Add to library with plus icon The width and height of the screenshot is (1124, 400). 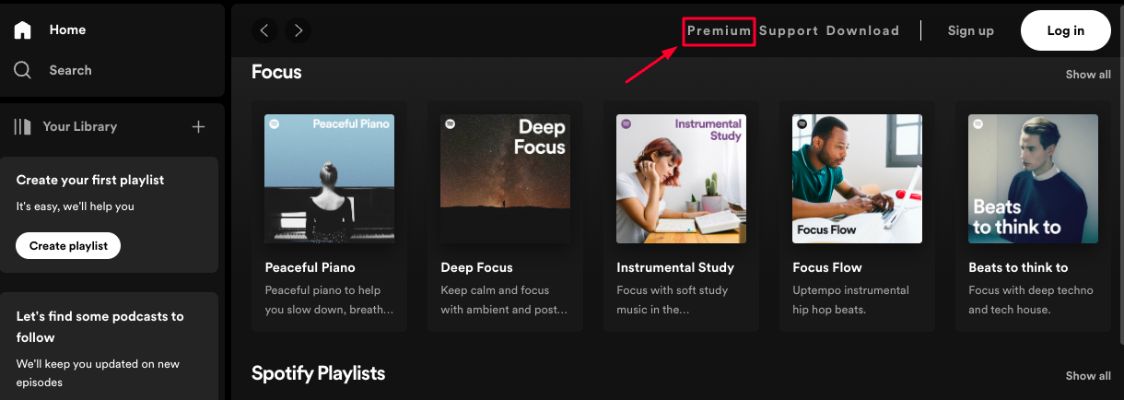[199, 127]
